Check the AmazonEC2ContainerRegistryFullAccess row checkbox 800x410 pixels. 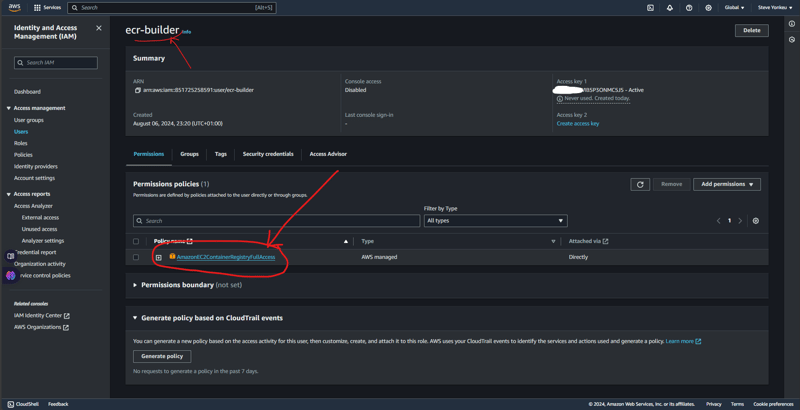point(136,257)
